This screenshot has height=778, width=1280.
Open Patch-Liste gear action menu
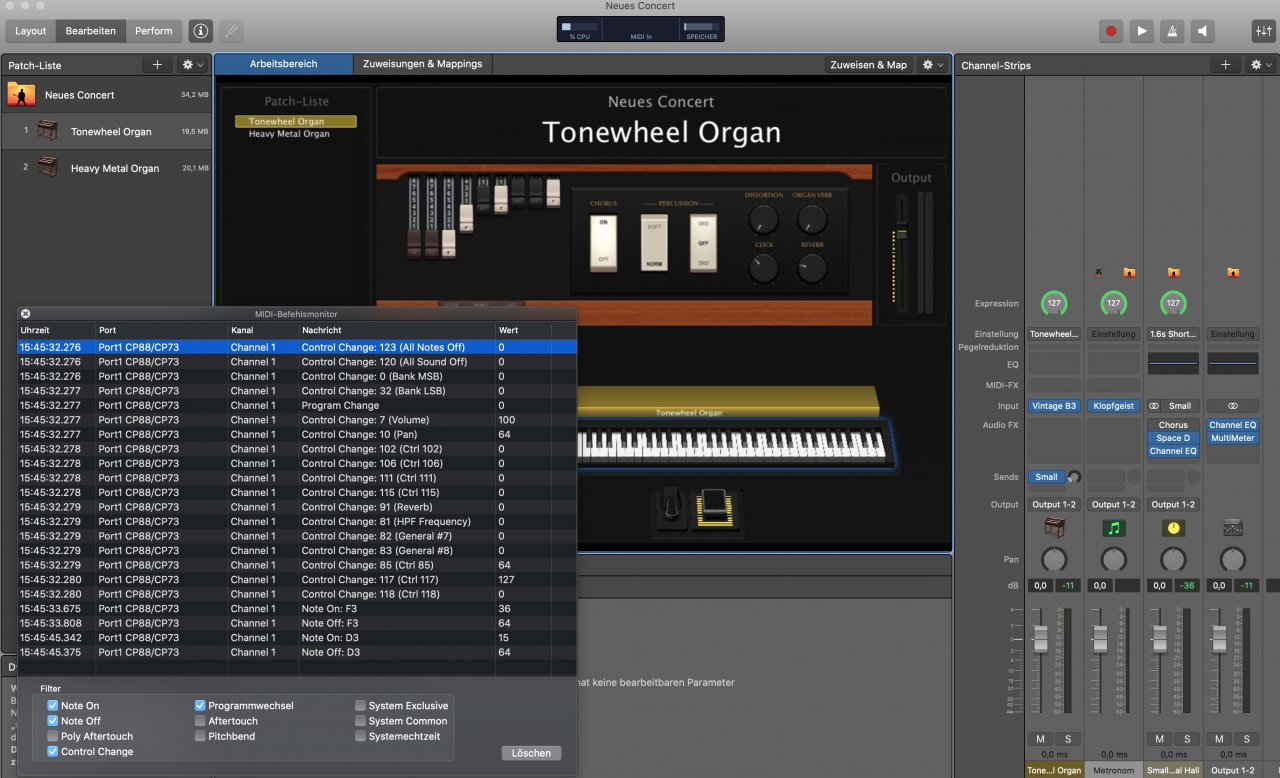click(192, 65)
